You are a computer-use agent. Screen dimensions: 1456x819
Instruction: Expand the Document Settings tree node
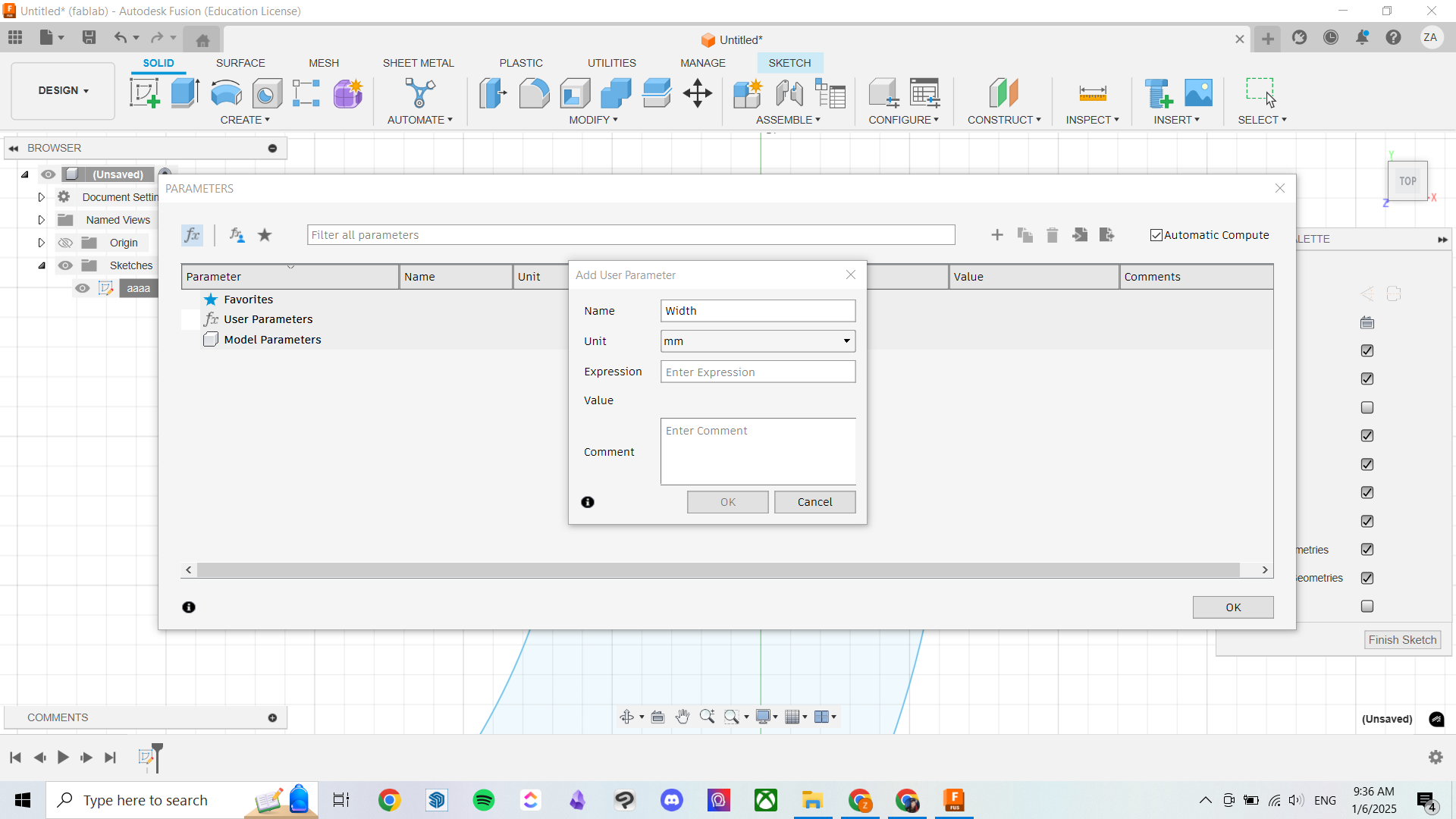(41, 197)
